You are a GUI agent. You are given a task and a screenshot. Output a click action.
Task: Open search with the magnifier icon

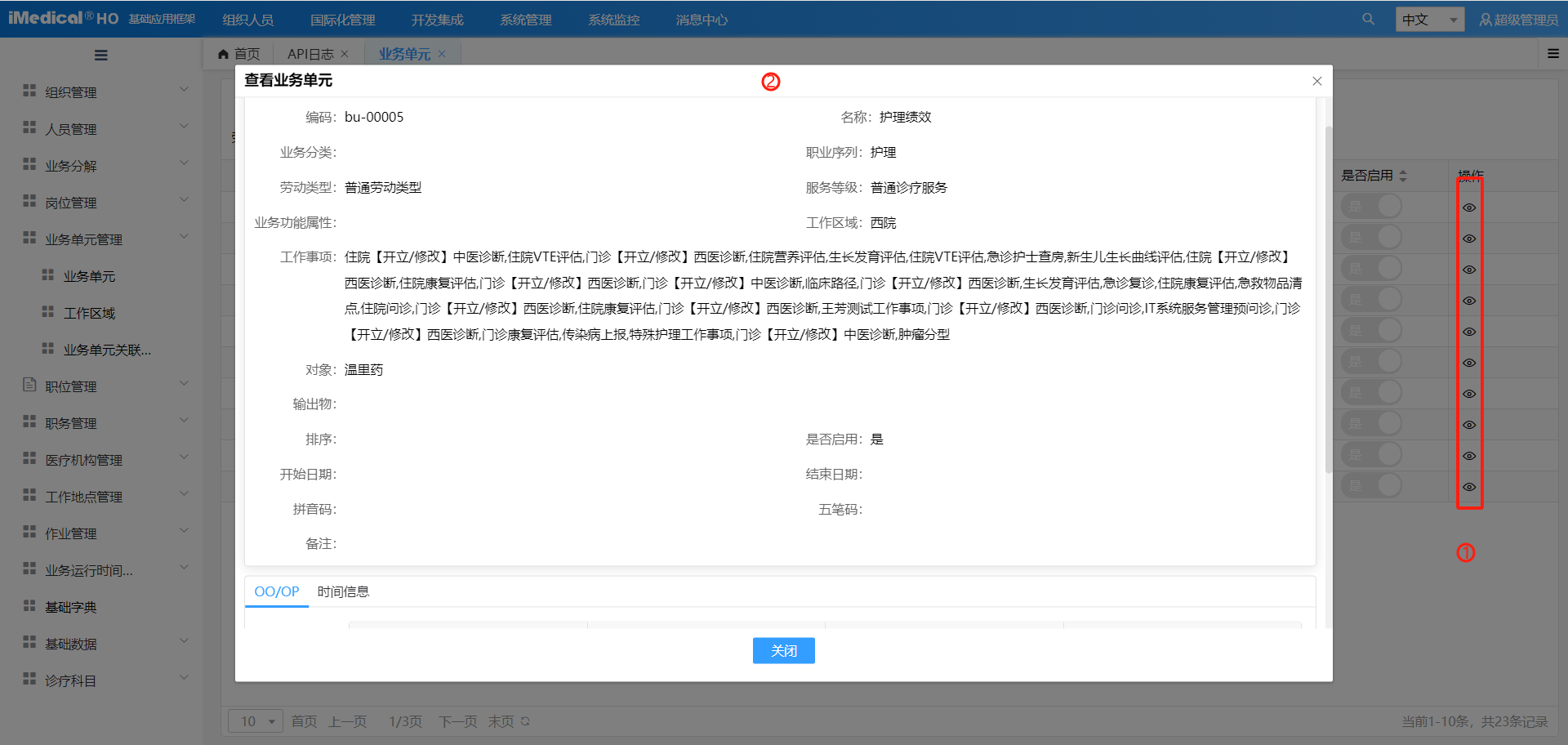tap(1368, 18)
